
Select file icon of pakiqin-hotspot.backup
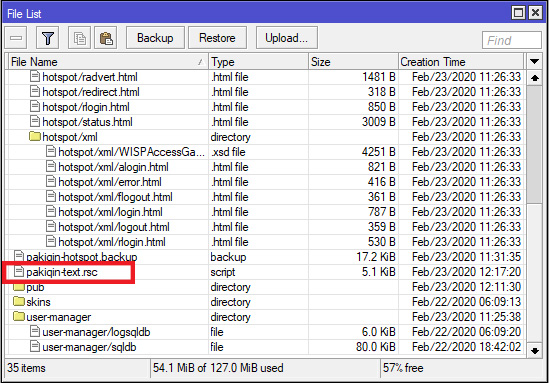click(19, 256)
